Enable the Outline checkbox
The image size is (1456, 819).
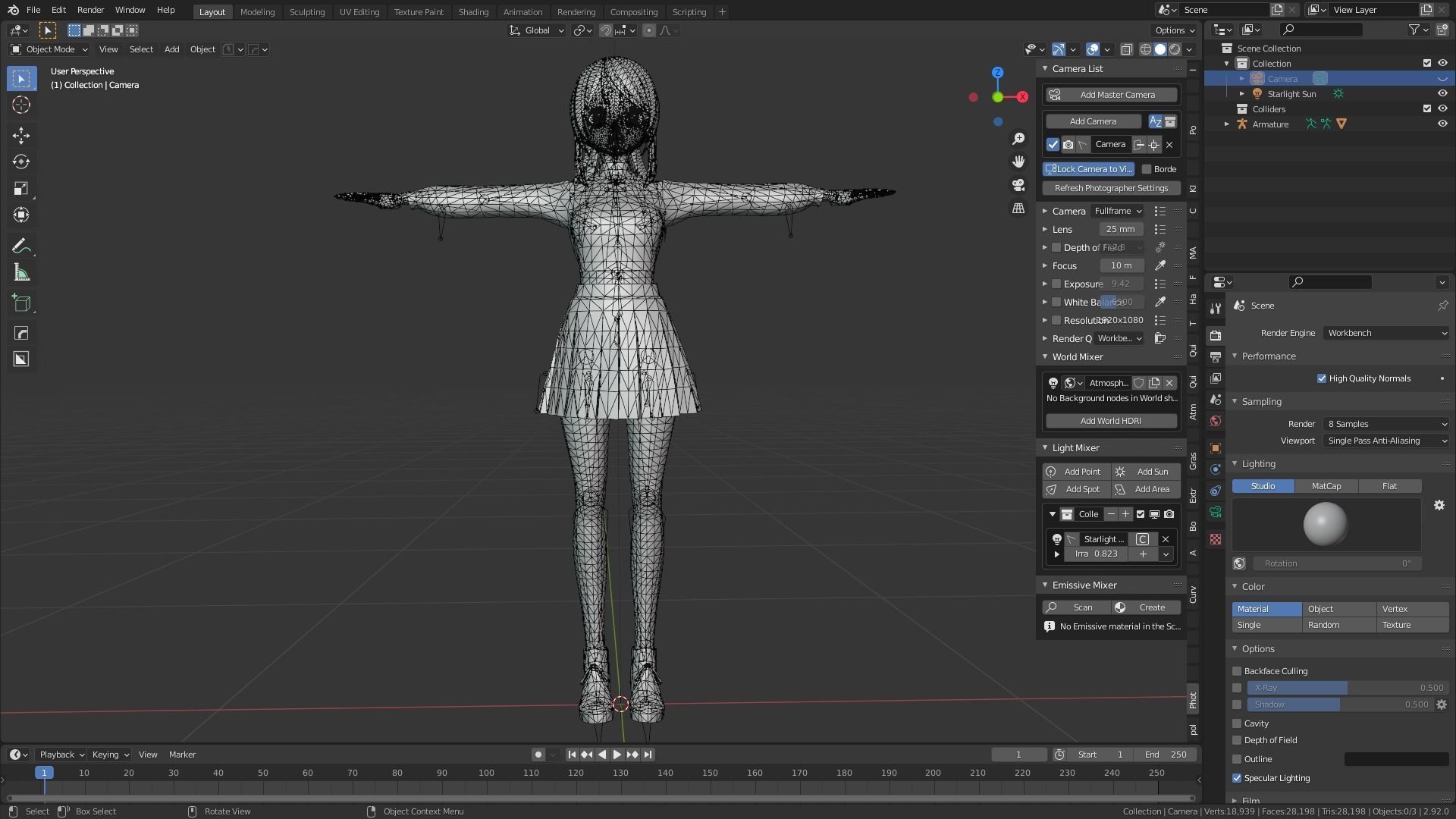pos(1237,759)
